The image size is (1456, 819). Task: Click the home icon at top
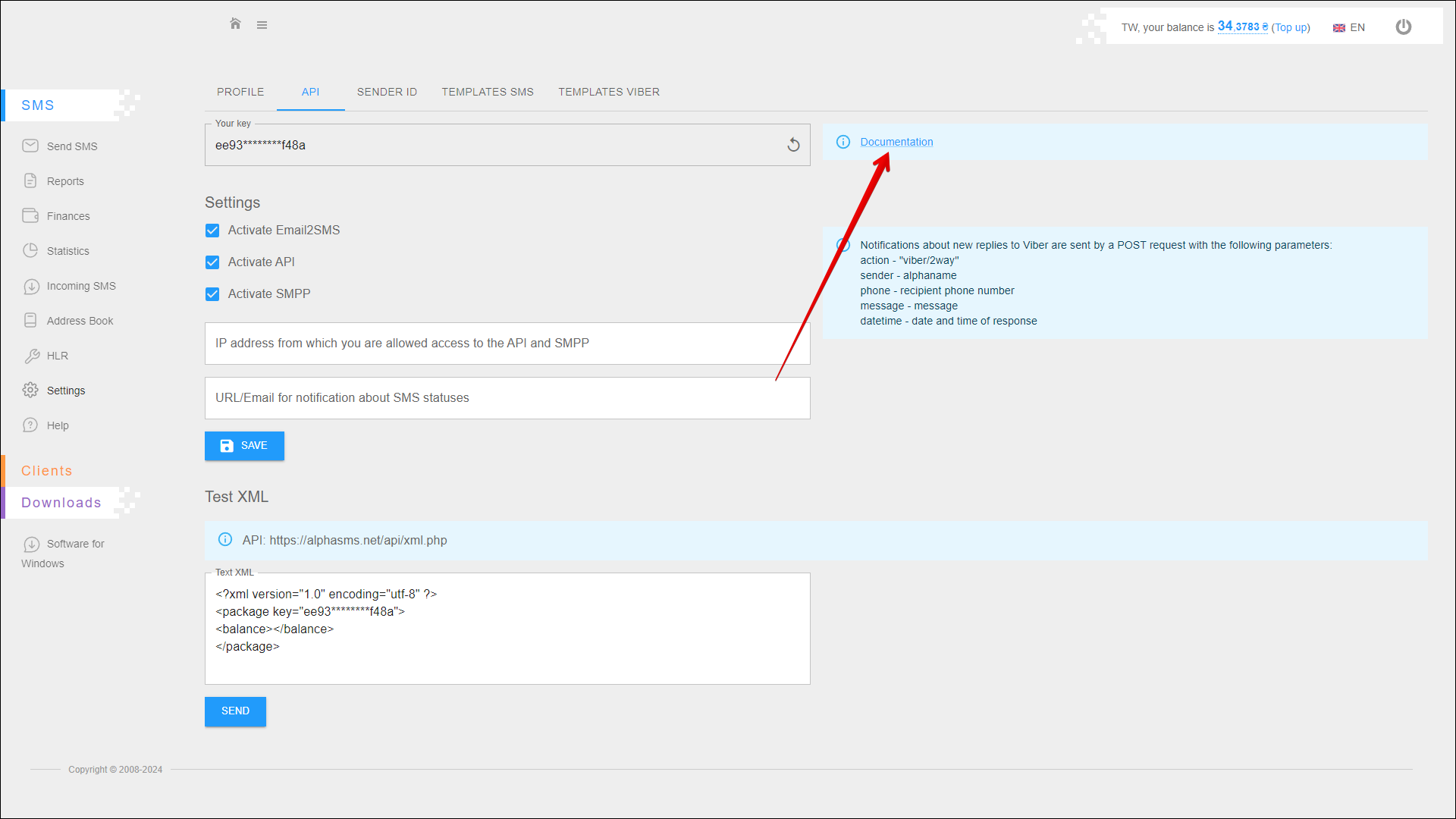click(x=235, y=24)
